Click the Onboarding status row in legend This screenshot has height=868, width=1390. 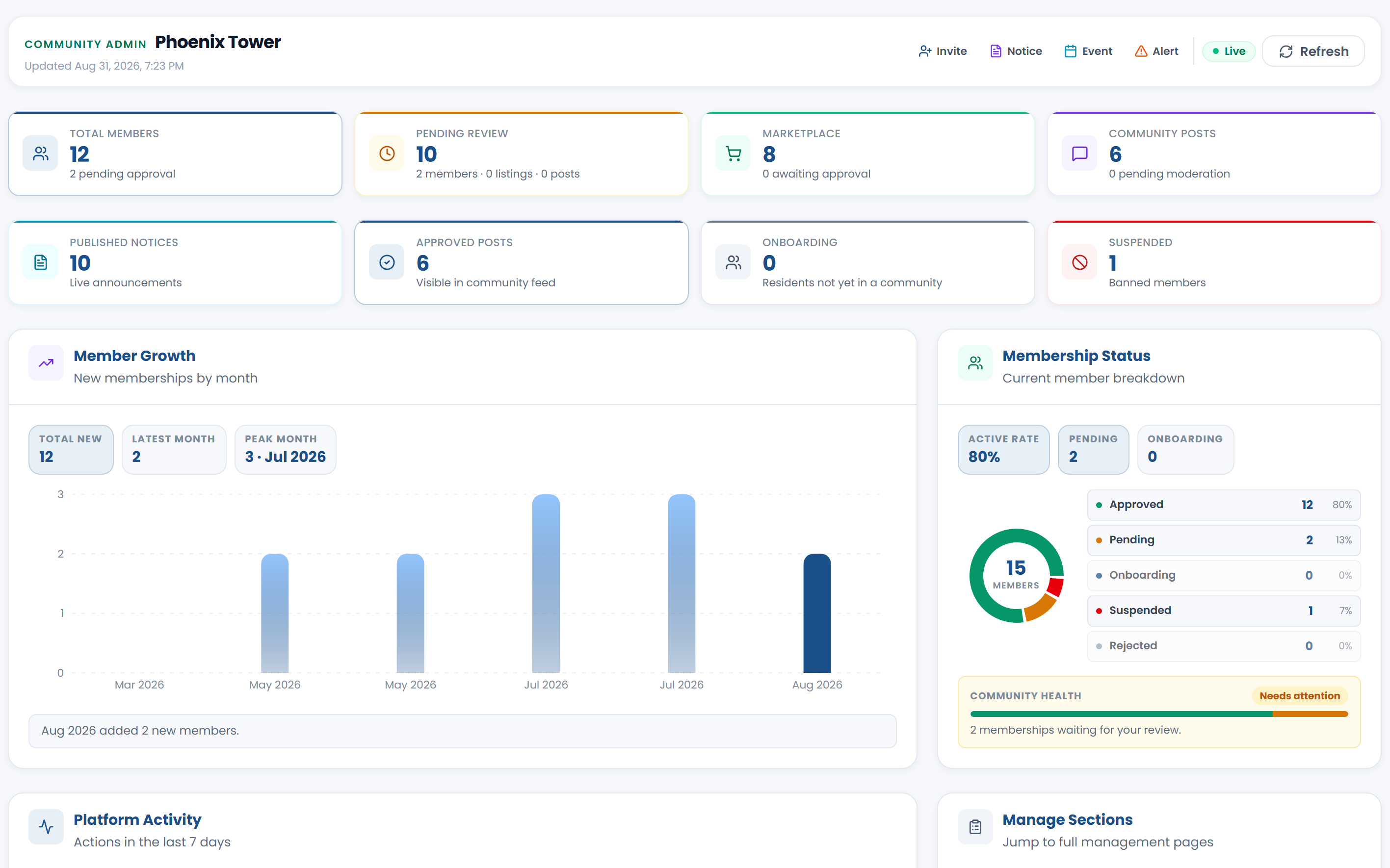1224,575
